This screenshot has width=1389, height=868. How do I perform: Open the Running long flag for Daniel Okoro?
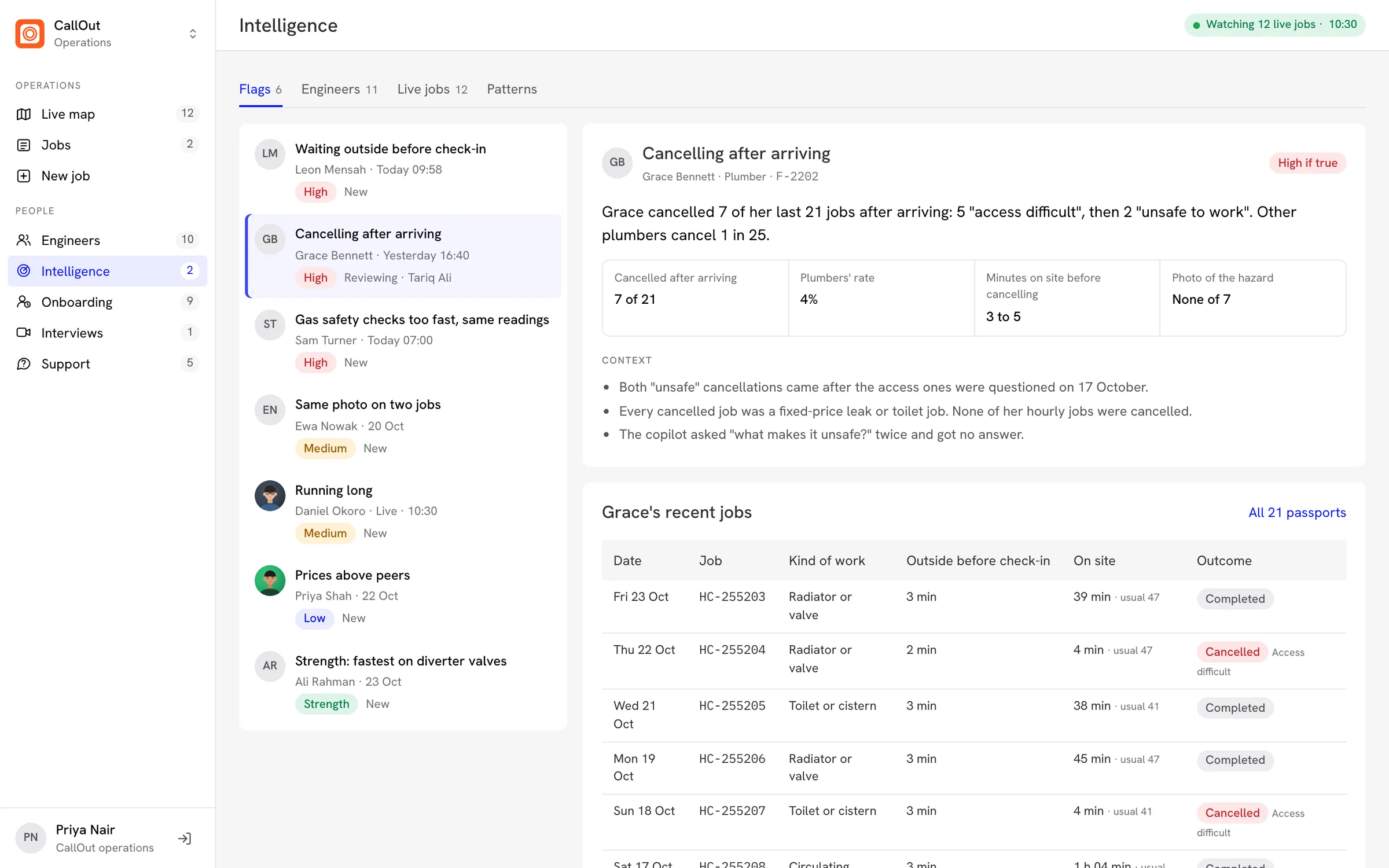click(403, 512)
